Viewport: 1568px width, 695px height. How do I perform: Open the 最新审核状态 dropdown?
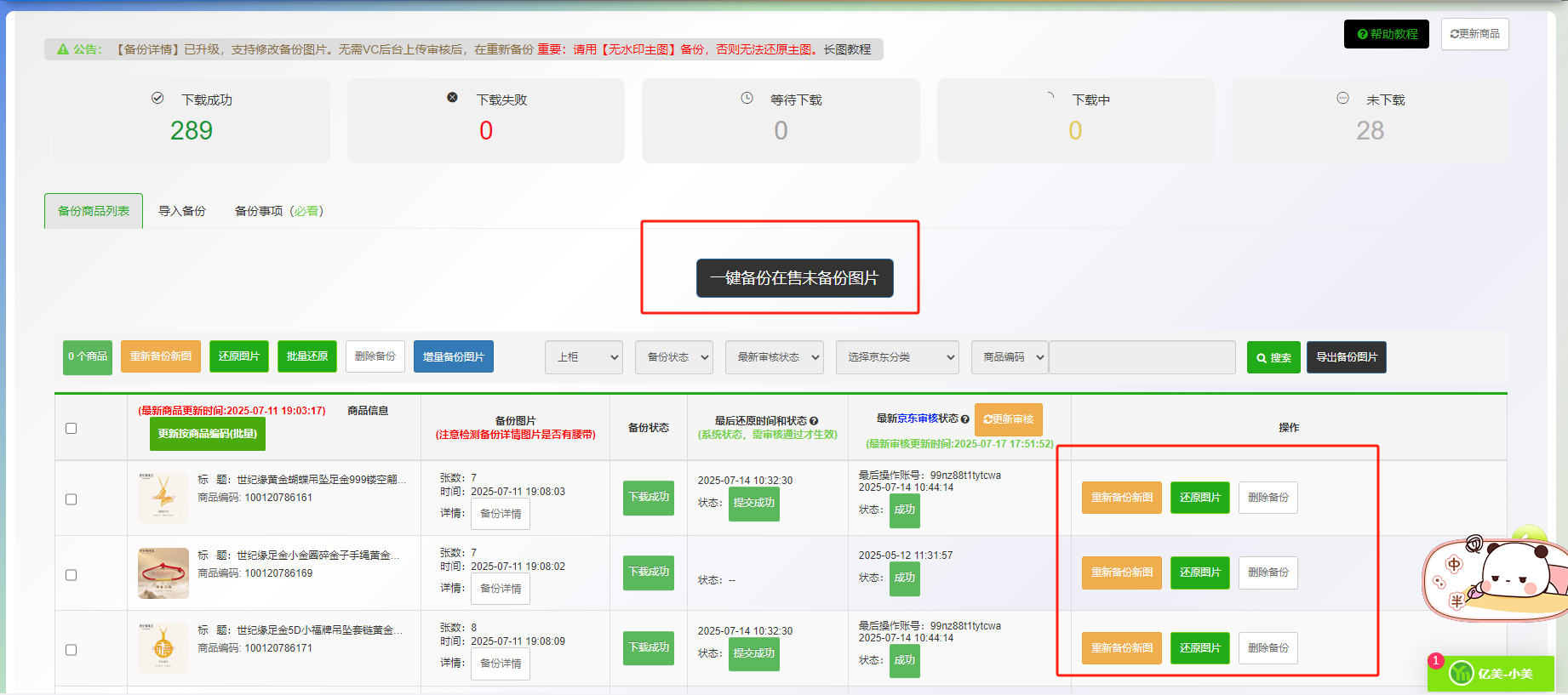click(774, 357)
